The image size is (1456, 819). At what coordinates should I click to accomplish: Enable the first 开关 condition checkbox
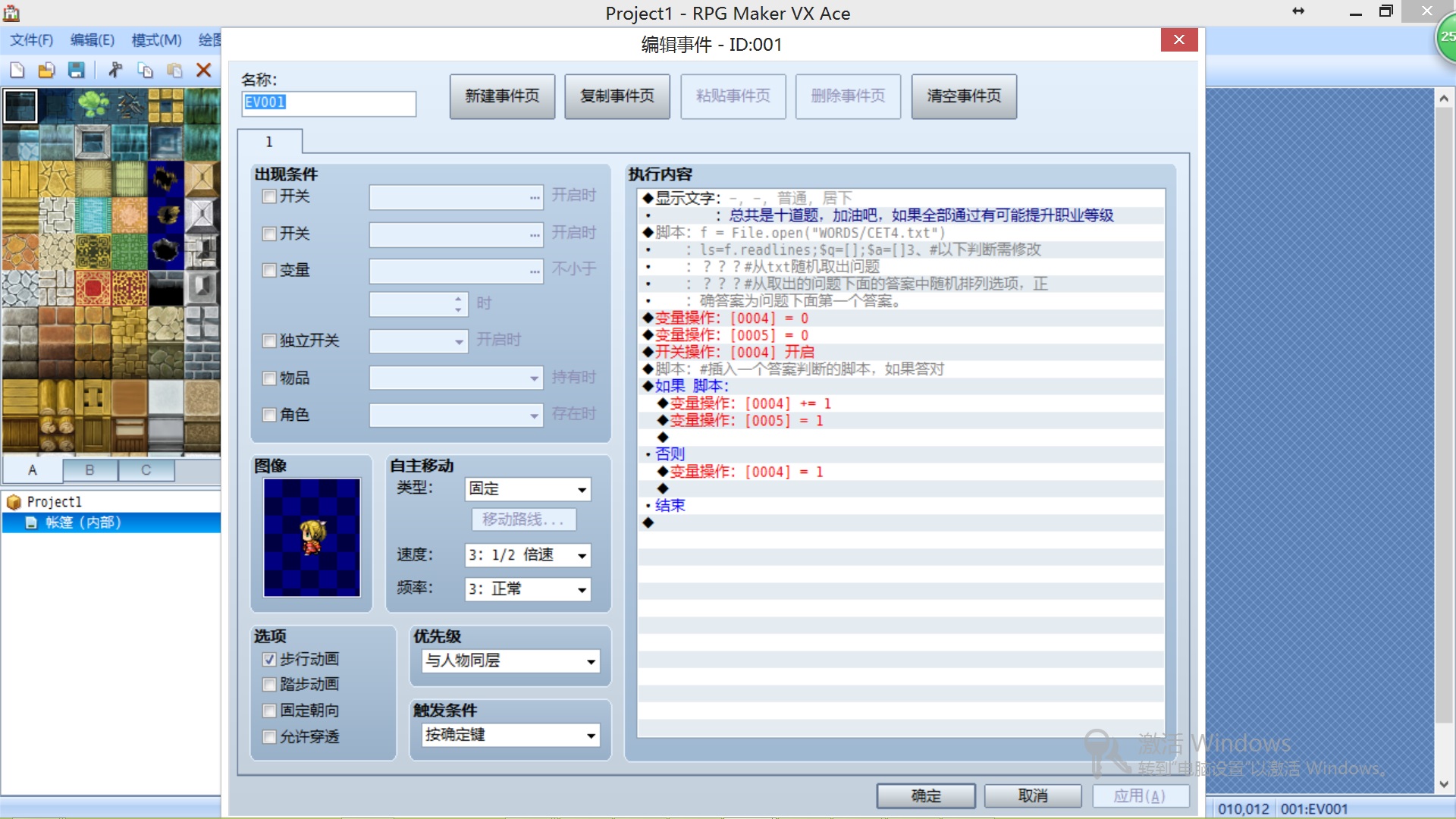click(269, 196)
